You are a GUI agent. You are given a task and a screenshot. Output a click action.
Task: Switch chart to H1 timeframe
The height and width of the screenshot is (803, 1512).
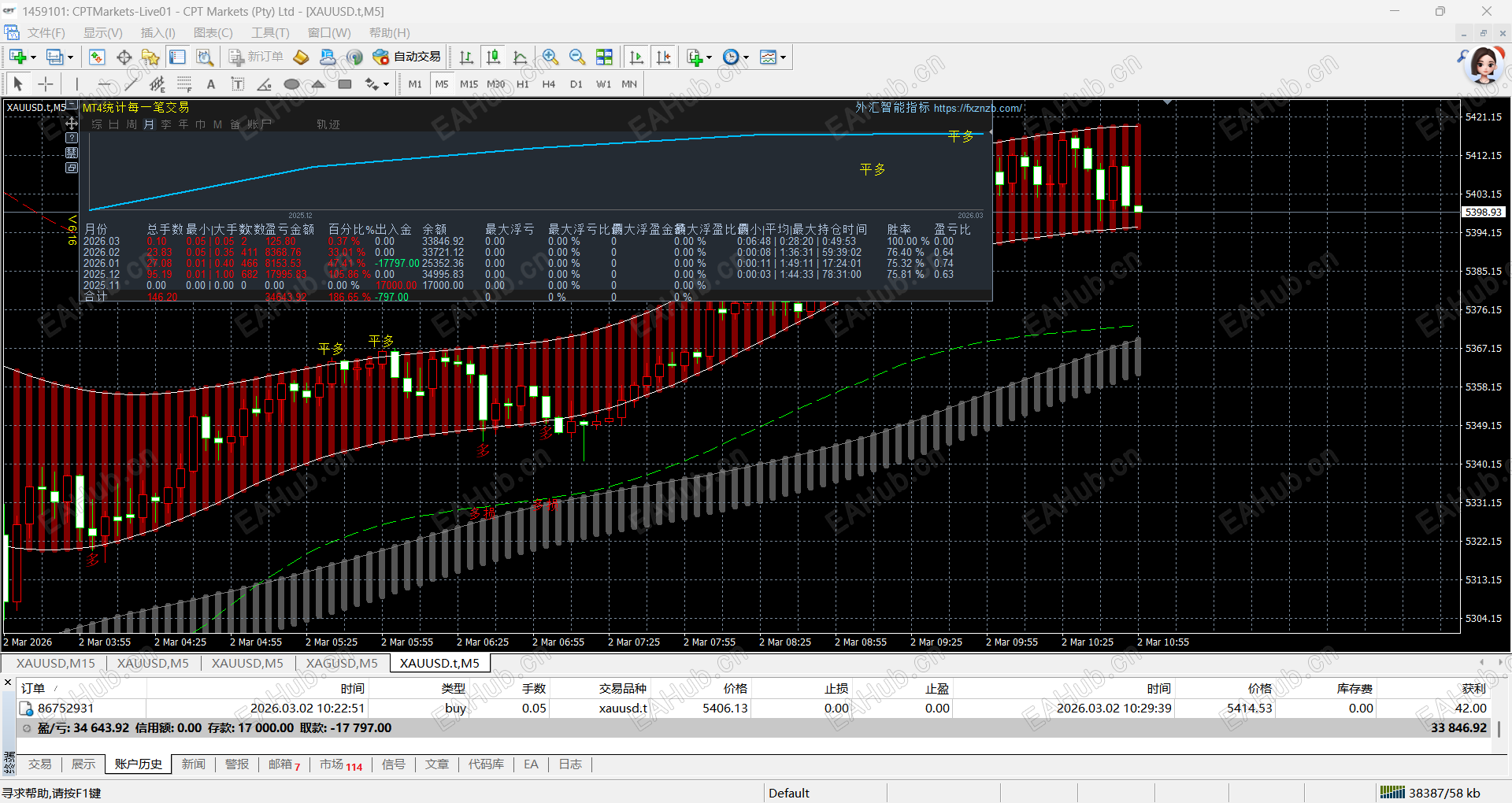(x=523, y=84)
